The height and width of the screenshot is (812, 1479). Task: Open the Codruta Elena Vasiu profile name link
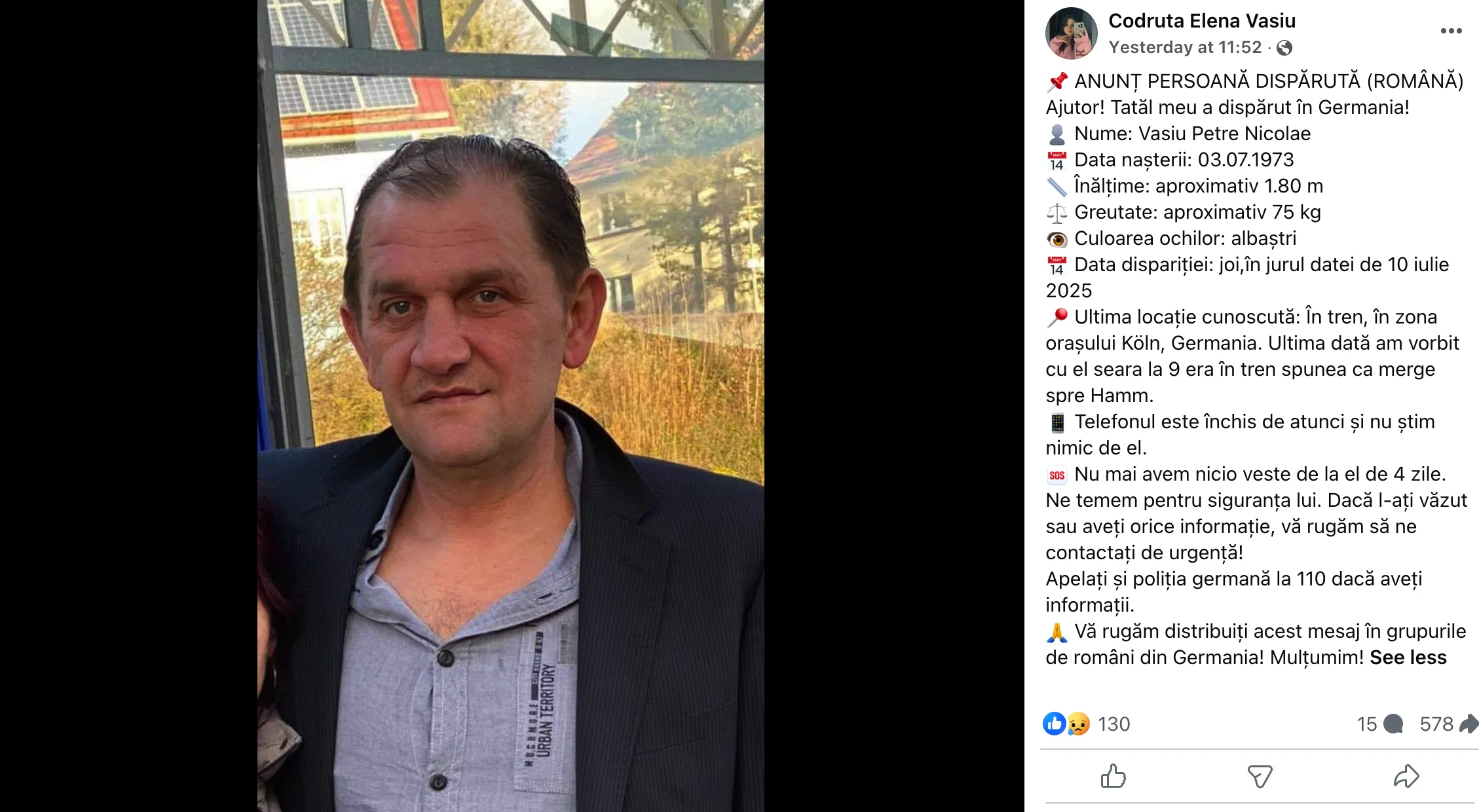tap(1202, 21)
